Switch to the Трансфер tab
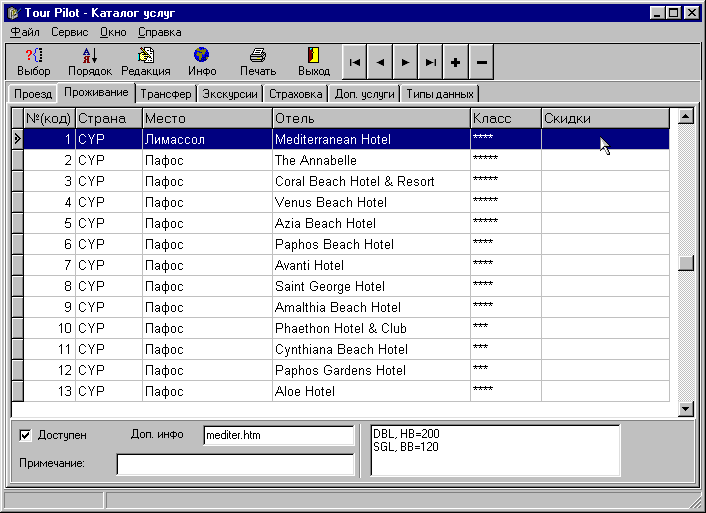Viewport: 706px width, 513px height. point(166,94)
